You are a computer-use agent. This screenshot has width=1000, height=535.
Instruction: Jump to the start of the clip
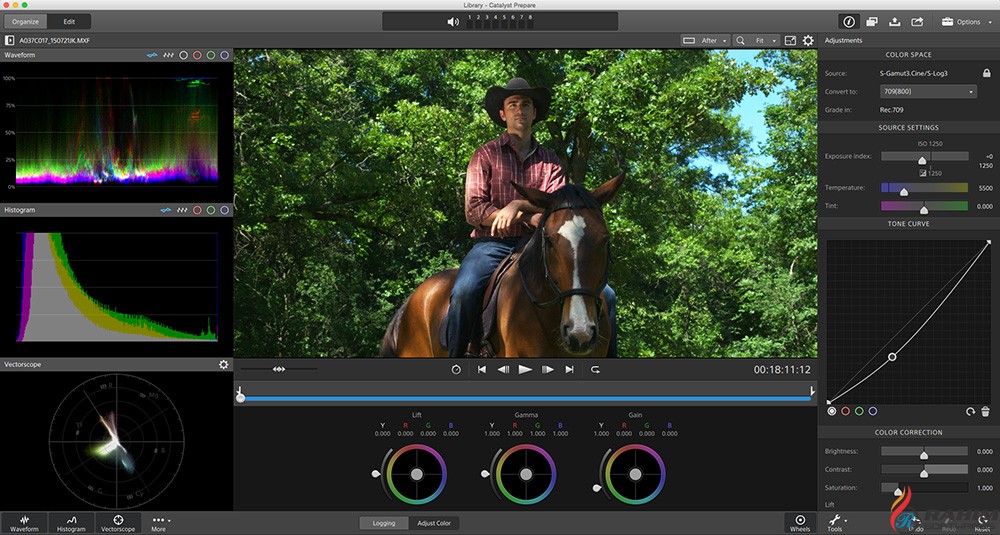coord(481,369)
